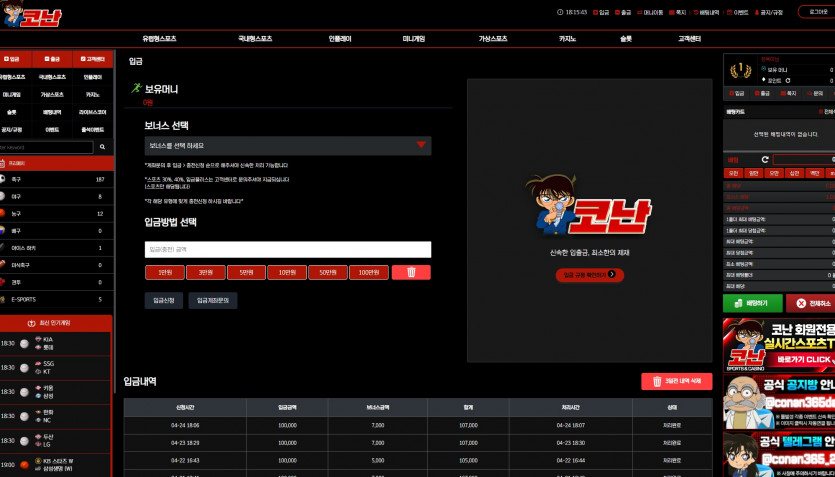Click the red trash icon to clear deposit amount
Viewport: 835px width, 477px height.
point(411,273)
